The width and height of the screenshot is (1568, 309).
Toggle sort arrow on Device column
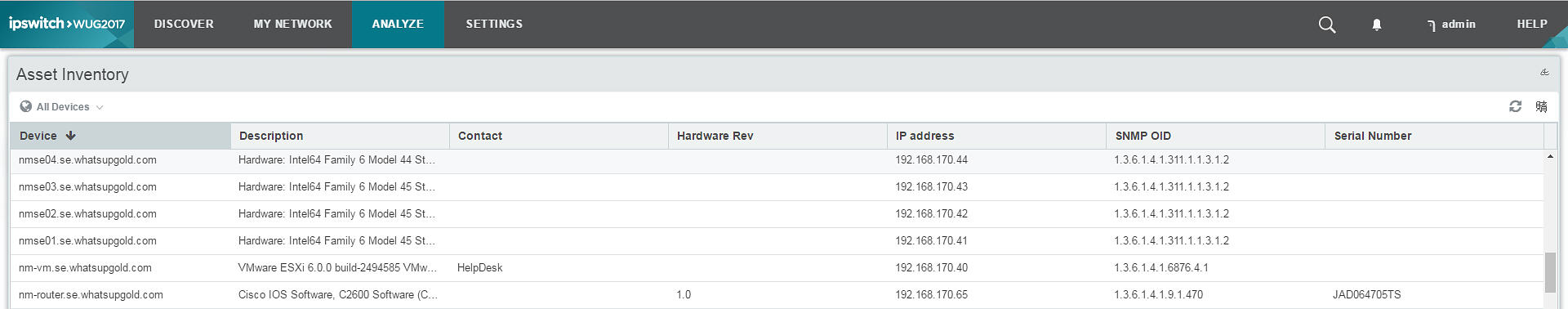[71, 136]
